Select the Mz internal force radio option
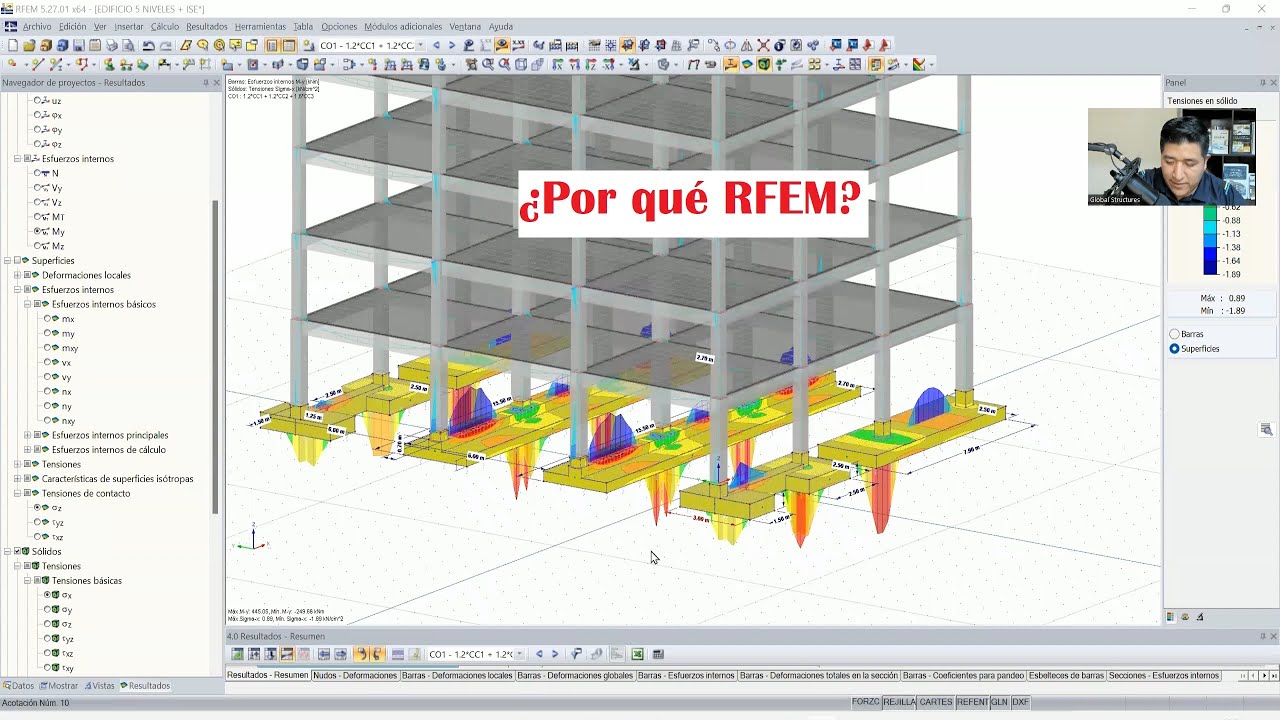 click(38, 246)
